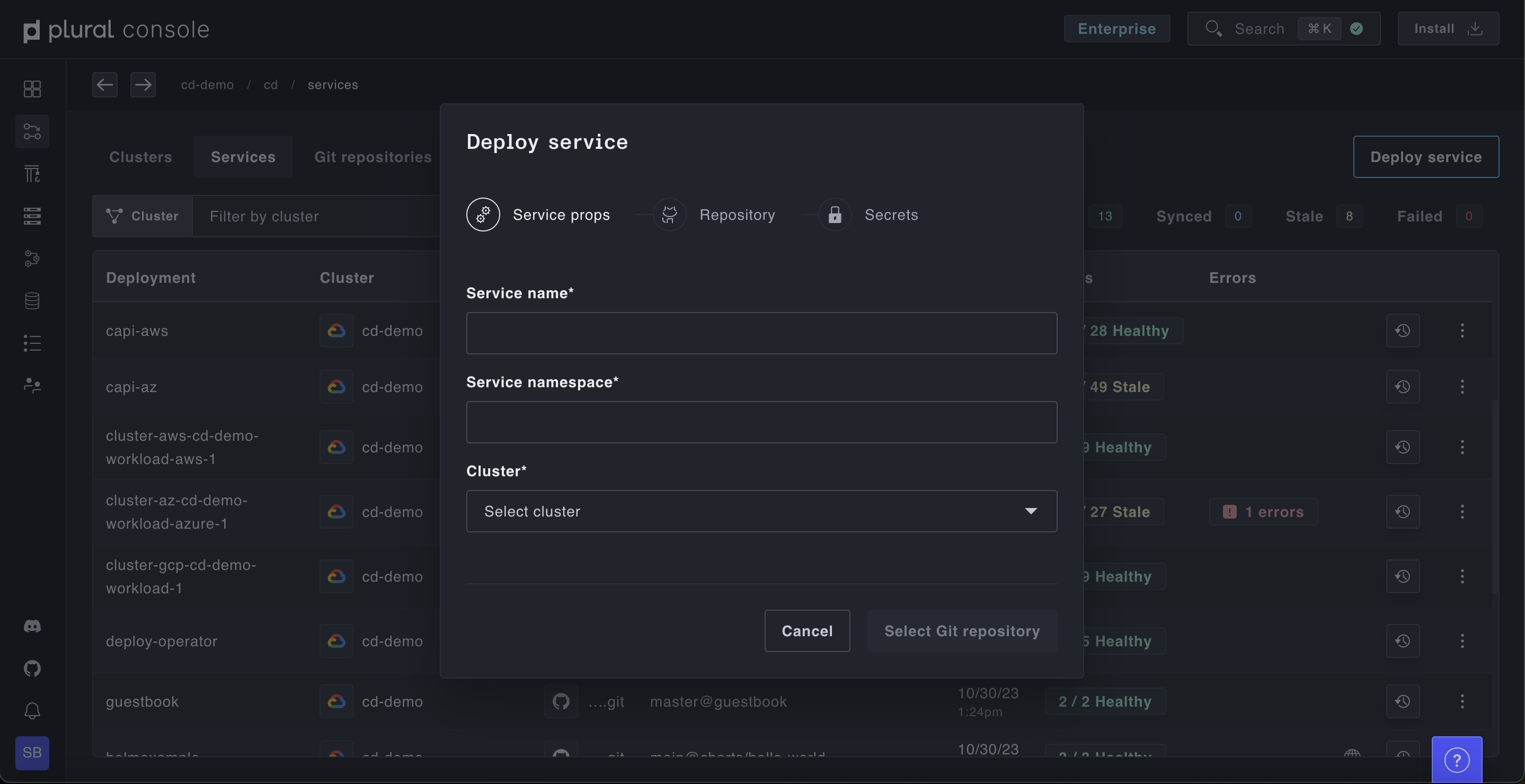
Task: Click the services breadcrumb
Action: click(333, 85)
